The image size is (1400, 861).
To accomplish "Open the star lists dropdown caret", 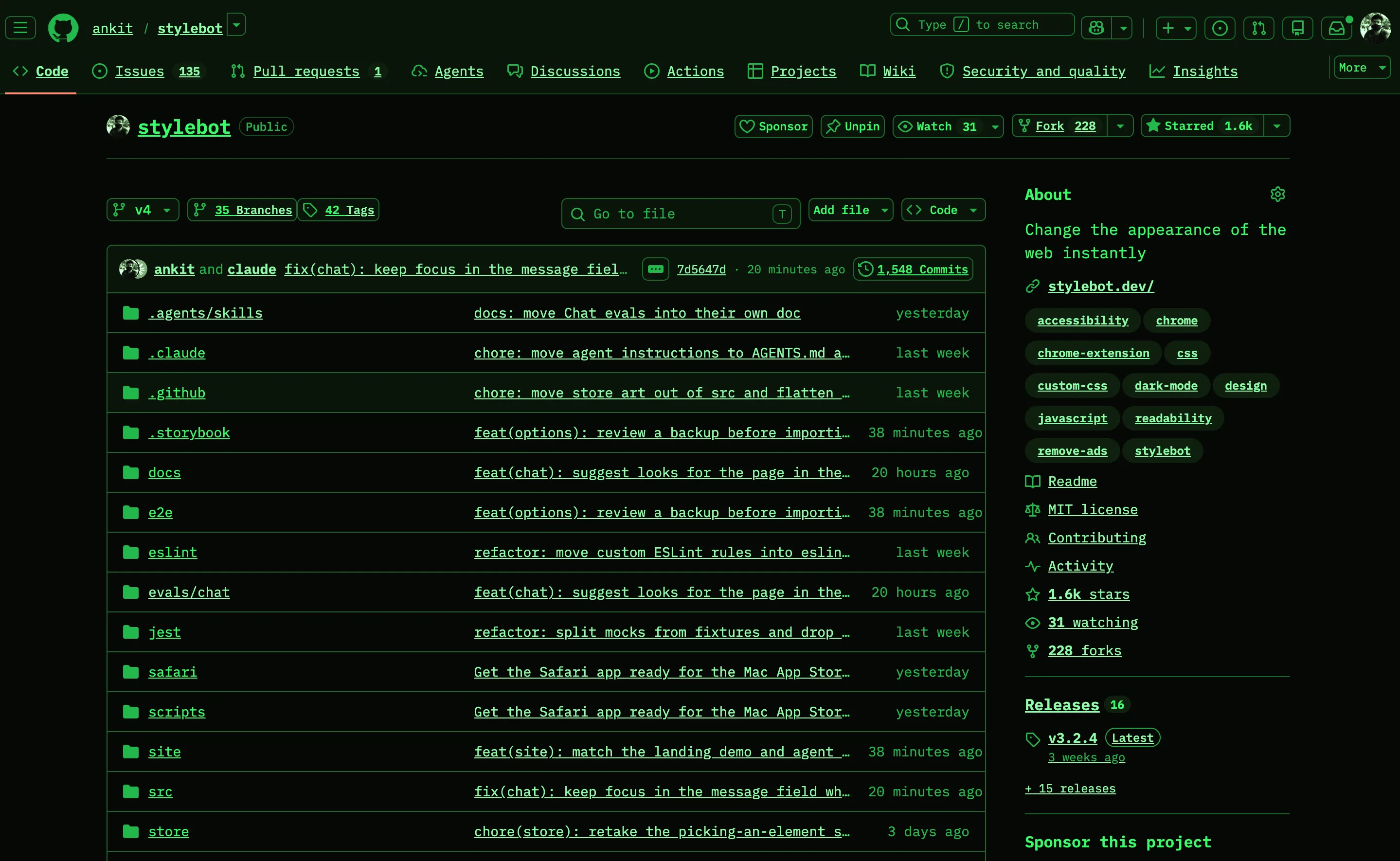I will [x=1277, y=126].
